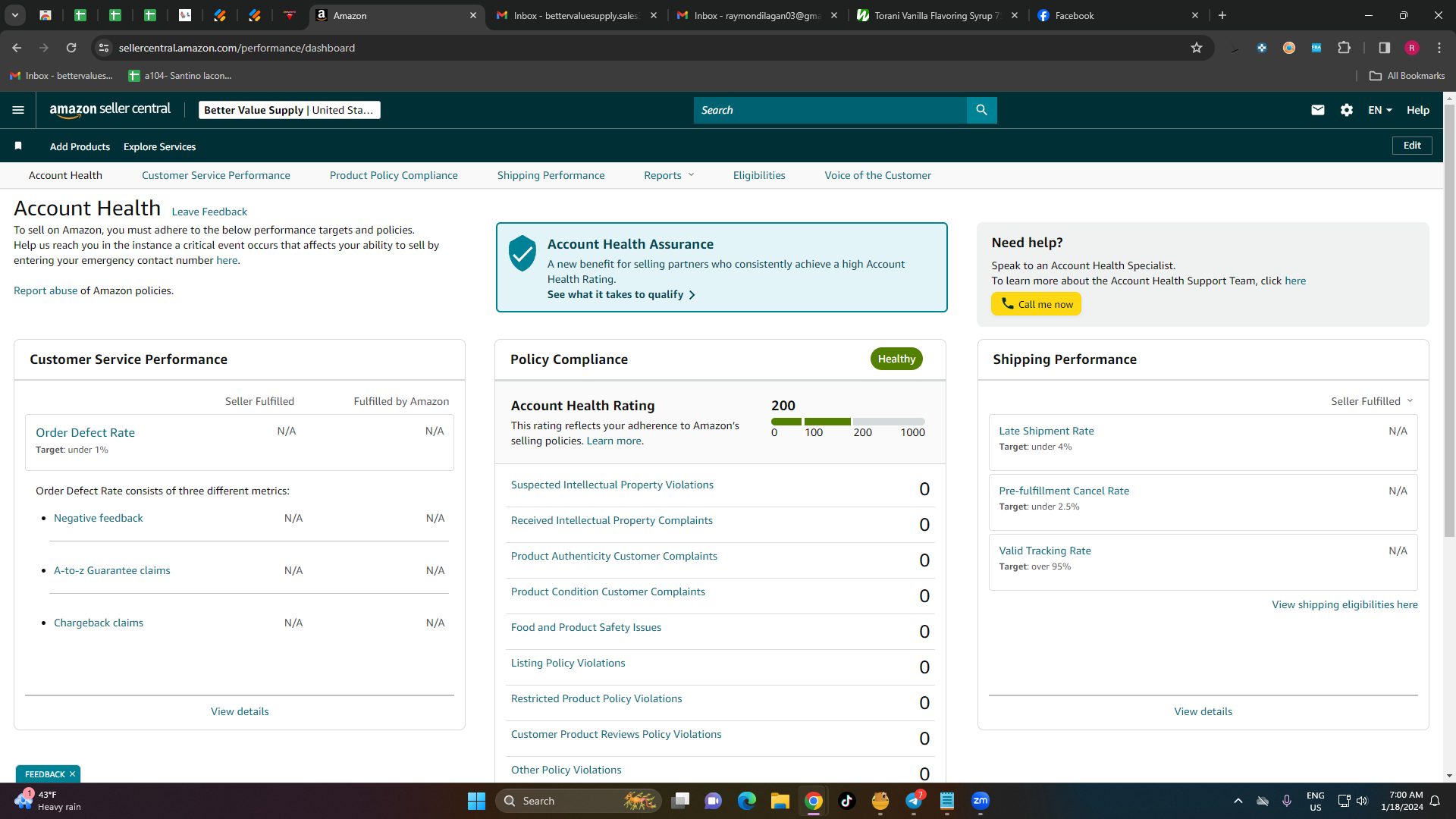Open TikTok from the taskbar
The image size is (1456, 819).
(x=847, y=801)
